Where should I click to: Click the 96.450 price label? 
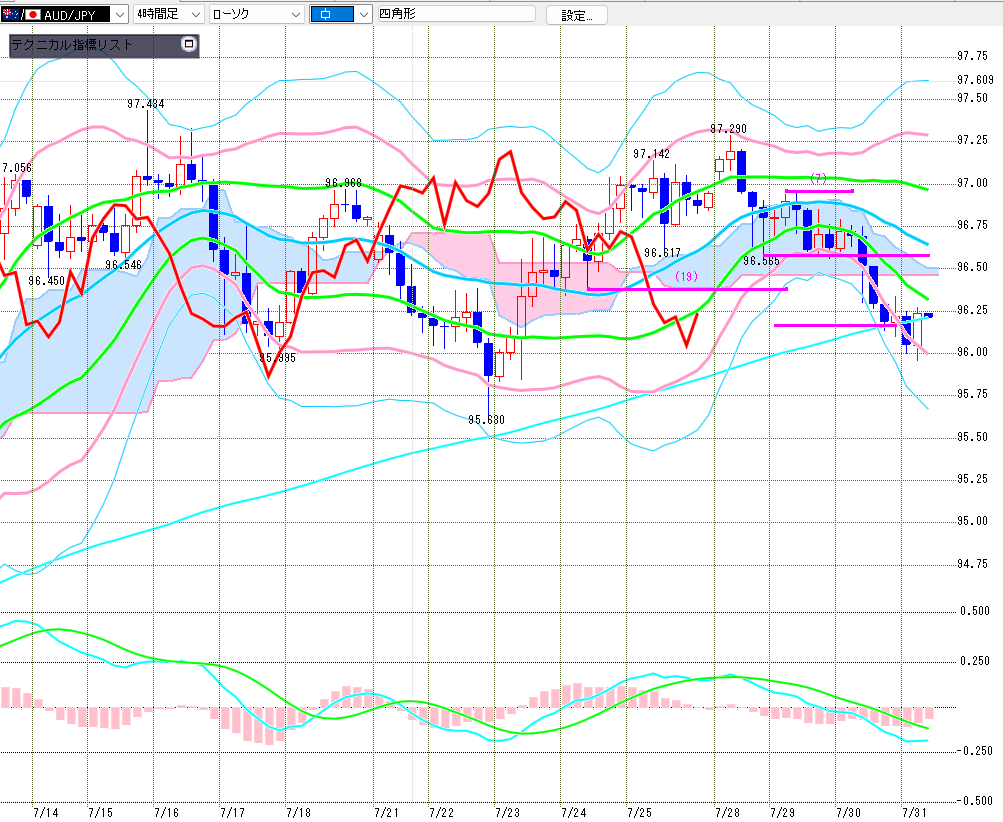click(47, 281)
